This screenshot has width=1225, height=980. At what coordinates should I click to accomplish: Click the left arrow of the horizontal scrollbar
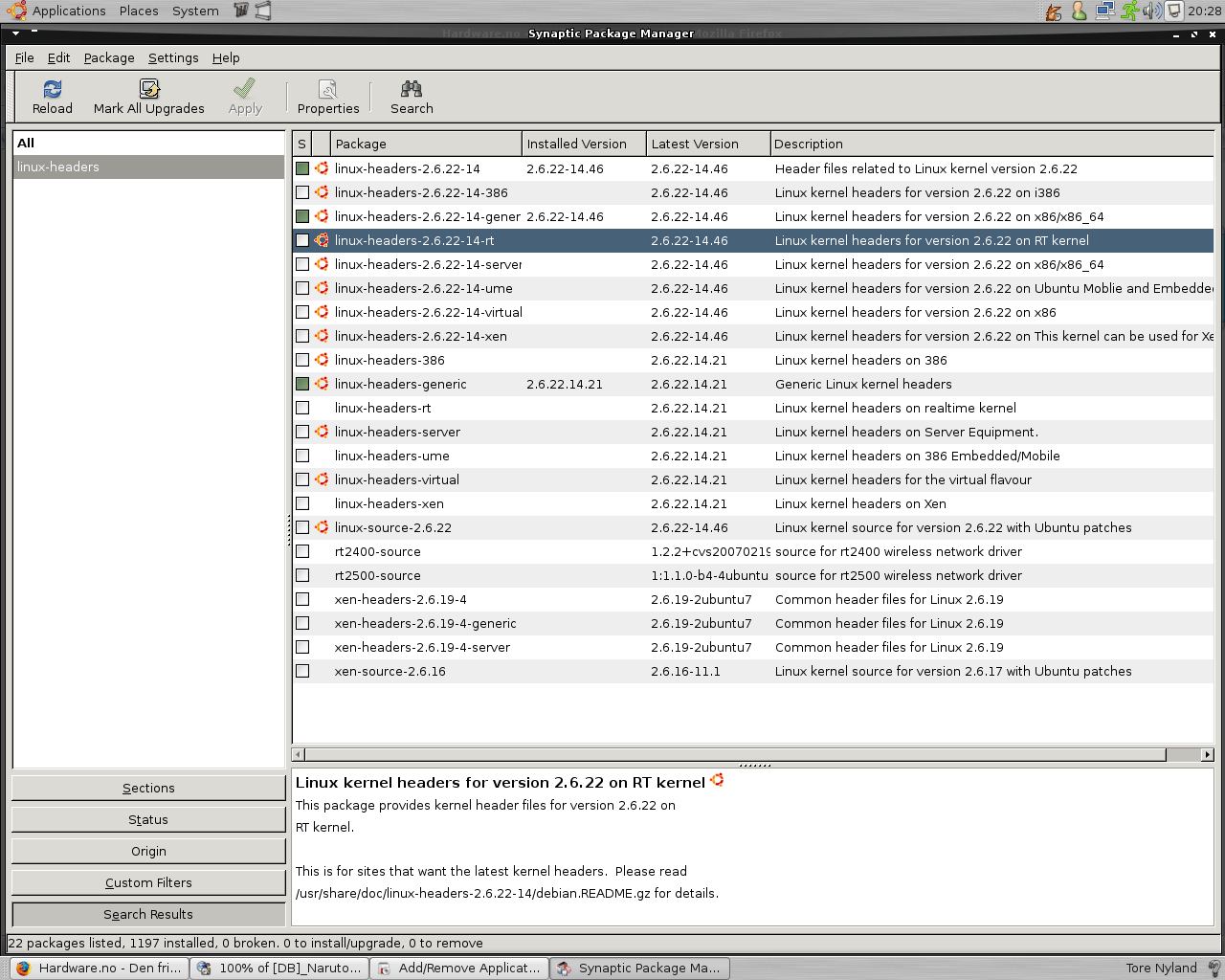[298, 754]
